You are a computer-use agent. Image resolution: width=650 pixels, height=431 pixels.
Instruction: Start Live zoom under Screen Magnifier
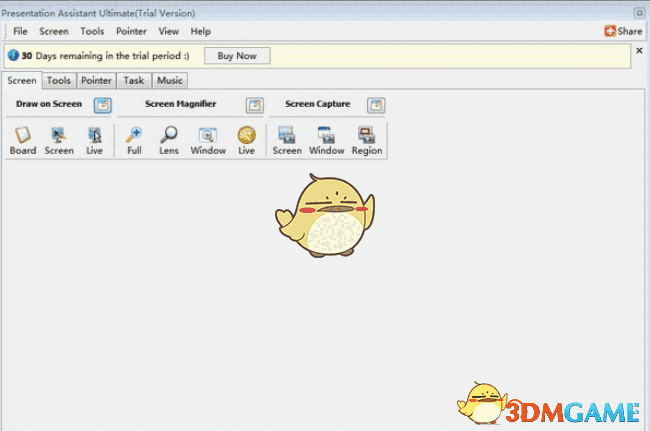pos(246,141)
